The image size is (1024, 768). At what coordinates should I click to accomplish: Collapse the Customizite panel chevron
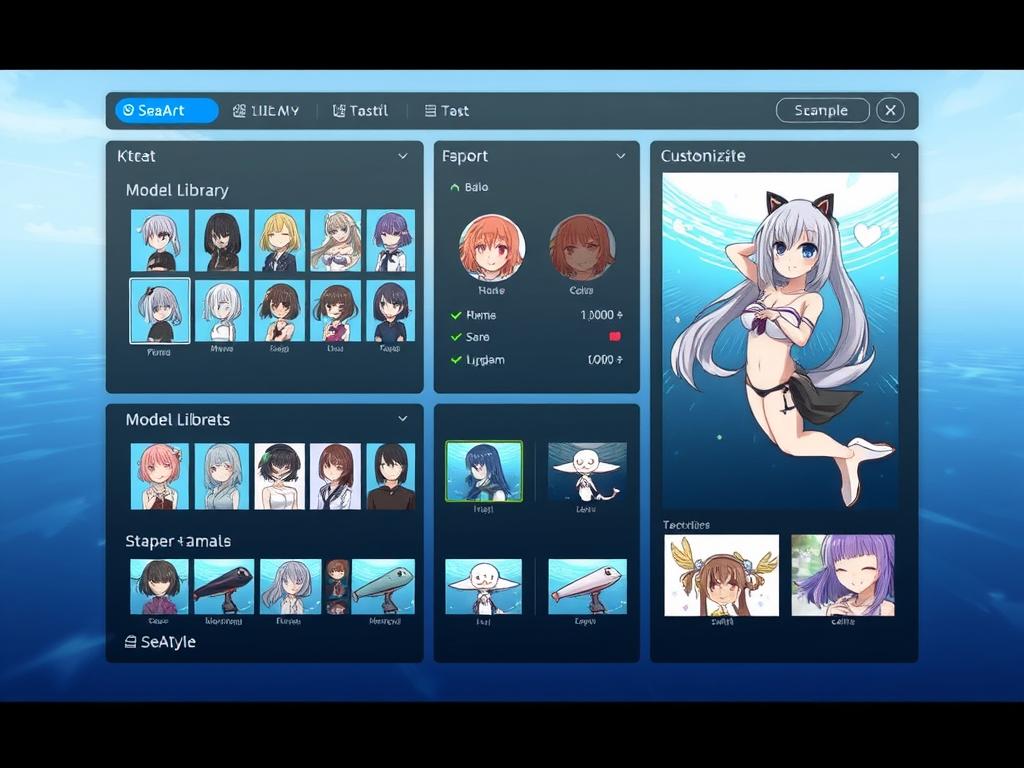[895, 156]
